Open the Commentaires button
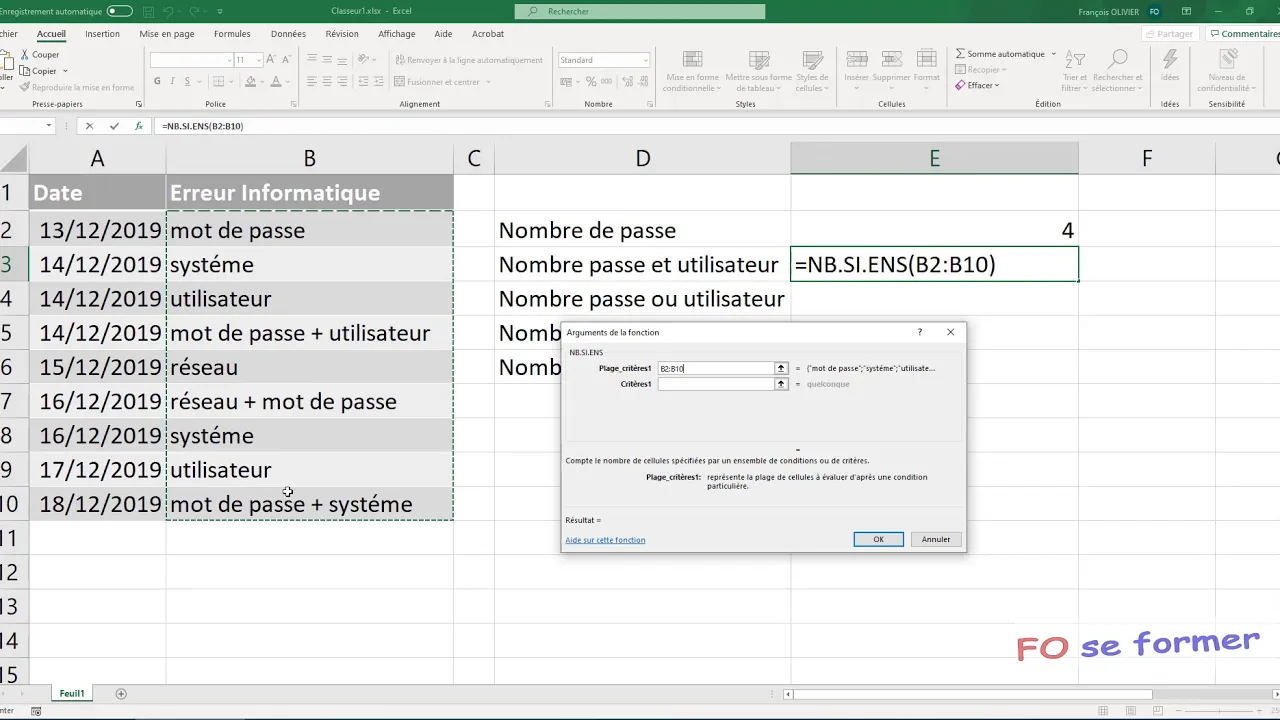Viewport: 1280px width, 720px height. 1244,34
